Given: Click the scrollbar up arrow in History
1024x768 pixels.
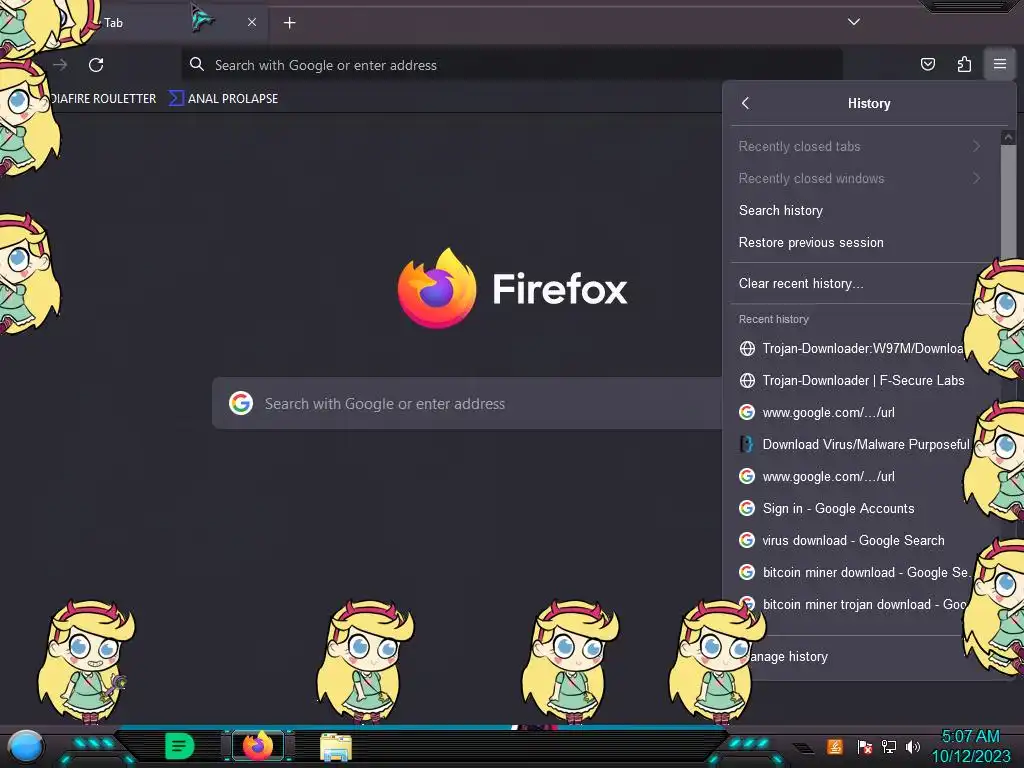Looking at the screenshot, I should coord(1008,137).
